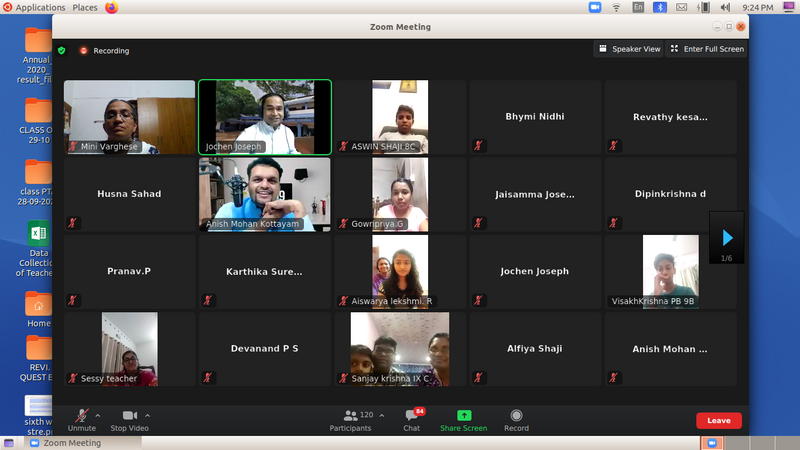
Task: Open the Participants panel
Action: point(350,420)
